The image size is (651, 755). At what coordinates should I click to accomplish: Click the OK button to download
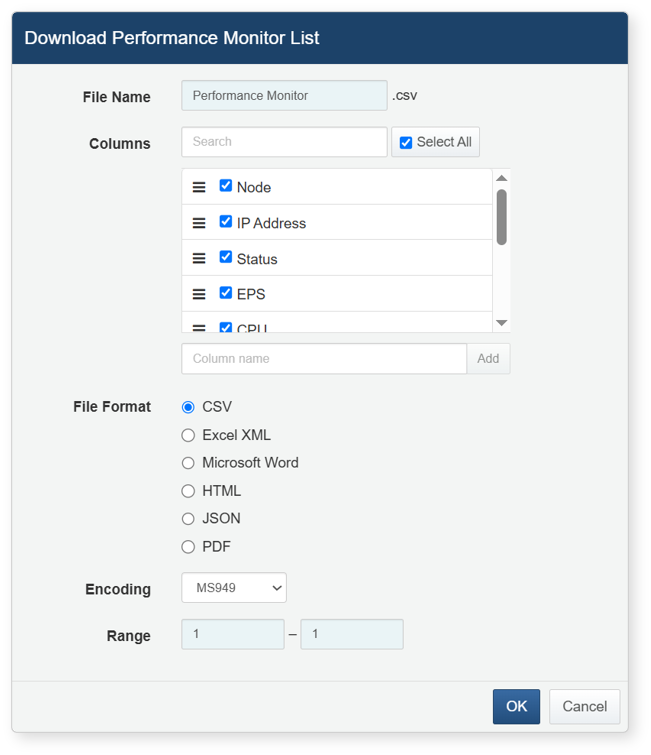click(516, 706)
